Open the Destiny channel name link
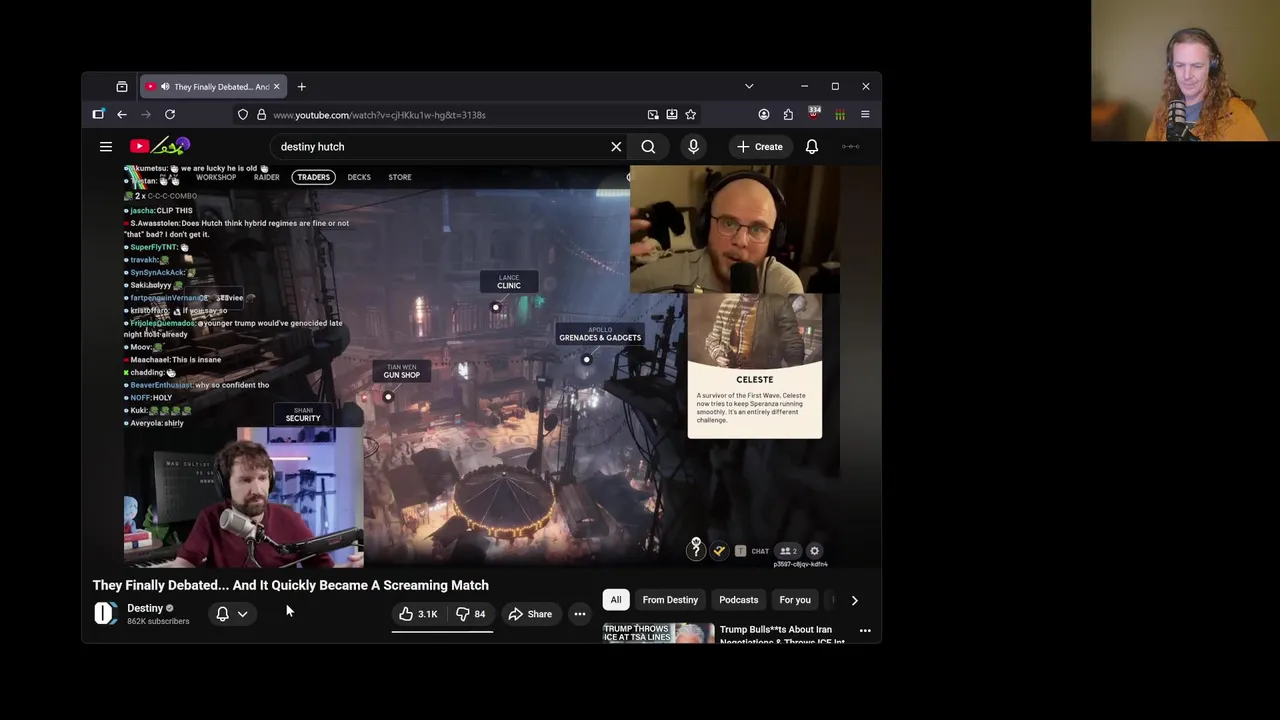Image resolution: width=1280 pixels, height=720 pixels. click(145, 608)
